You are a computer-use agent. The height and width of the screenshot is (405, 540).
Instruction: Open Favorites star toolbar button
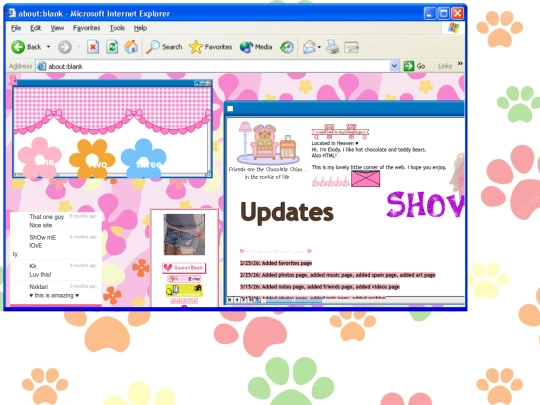(x=210, y=47)
